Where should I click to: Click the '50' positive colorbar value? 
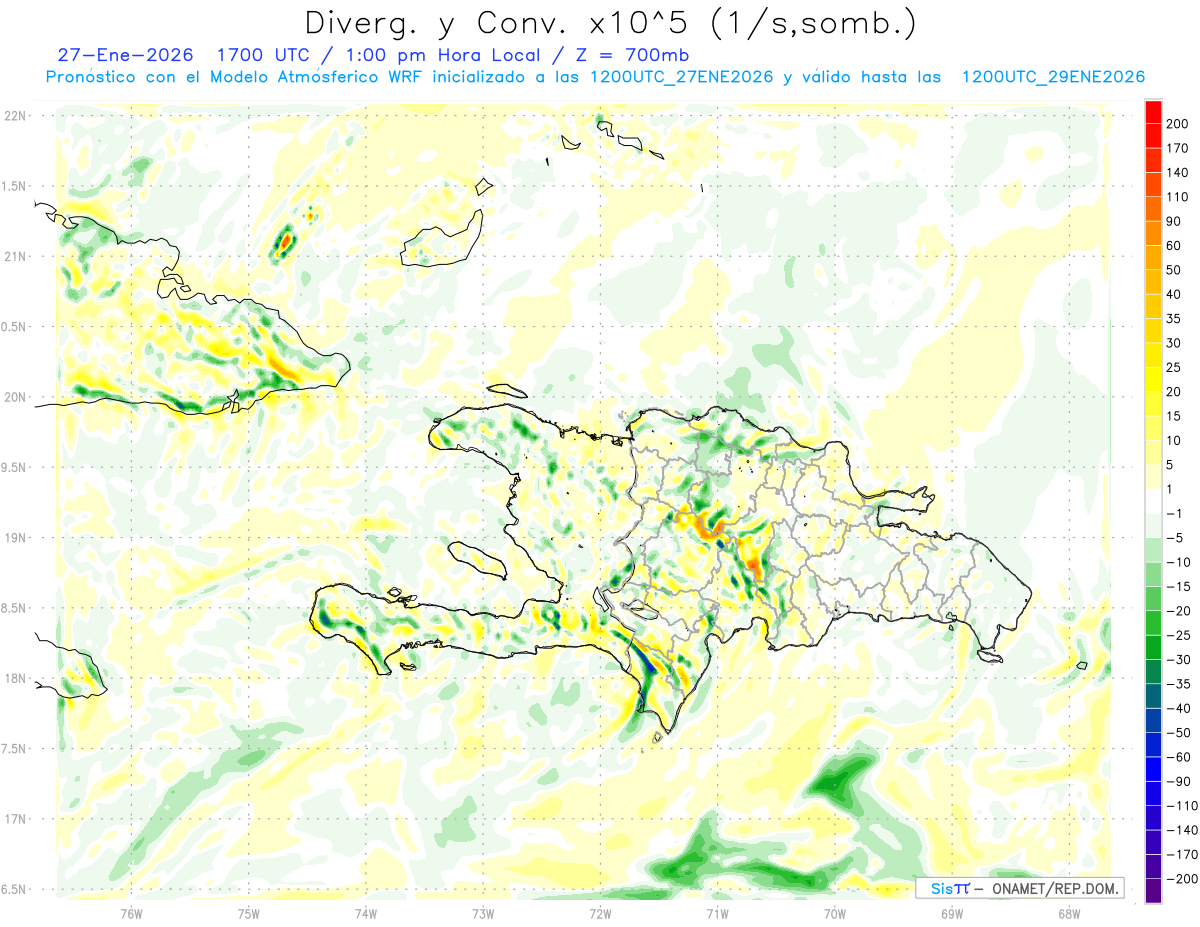(1175, 270)
